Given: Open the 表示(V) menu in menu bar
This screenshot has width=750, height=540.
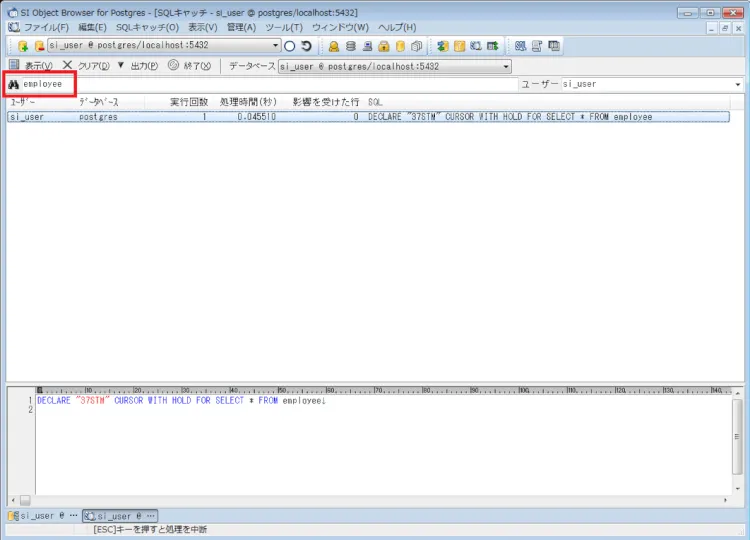Looking at the screenshot, I should (x=202, y=27).
